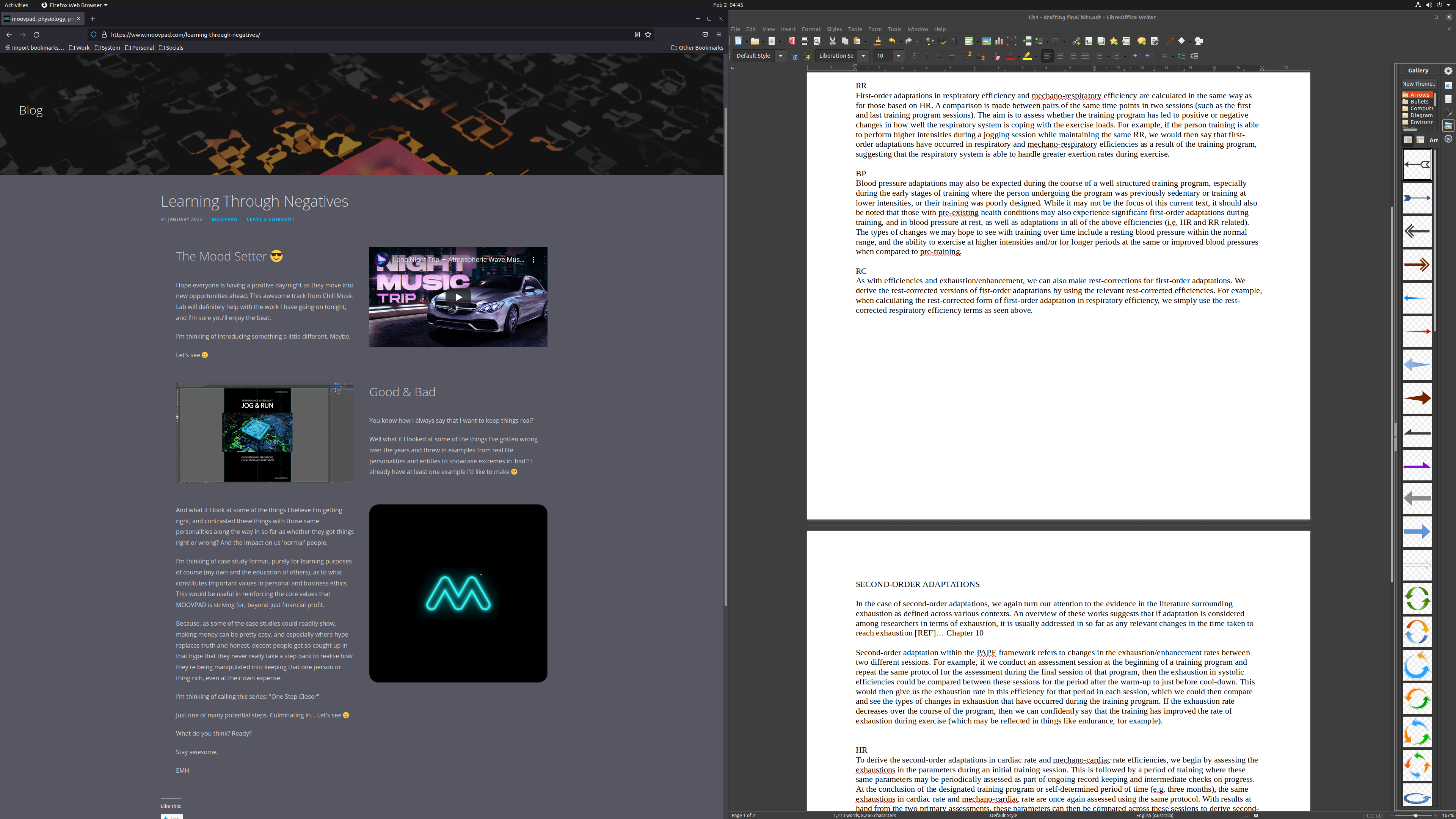Toggle Track Changes recording icon
This screenshot has height=819, width=1456.
(x=1155, y=41)
